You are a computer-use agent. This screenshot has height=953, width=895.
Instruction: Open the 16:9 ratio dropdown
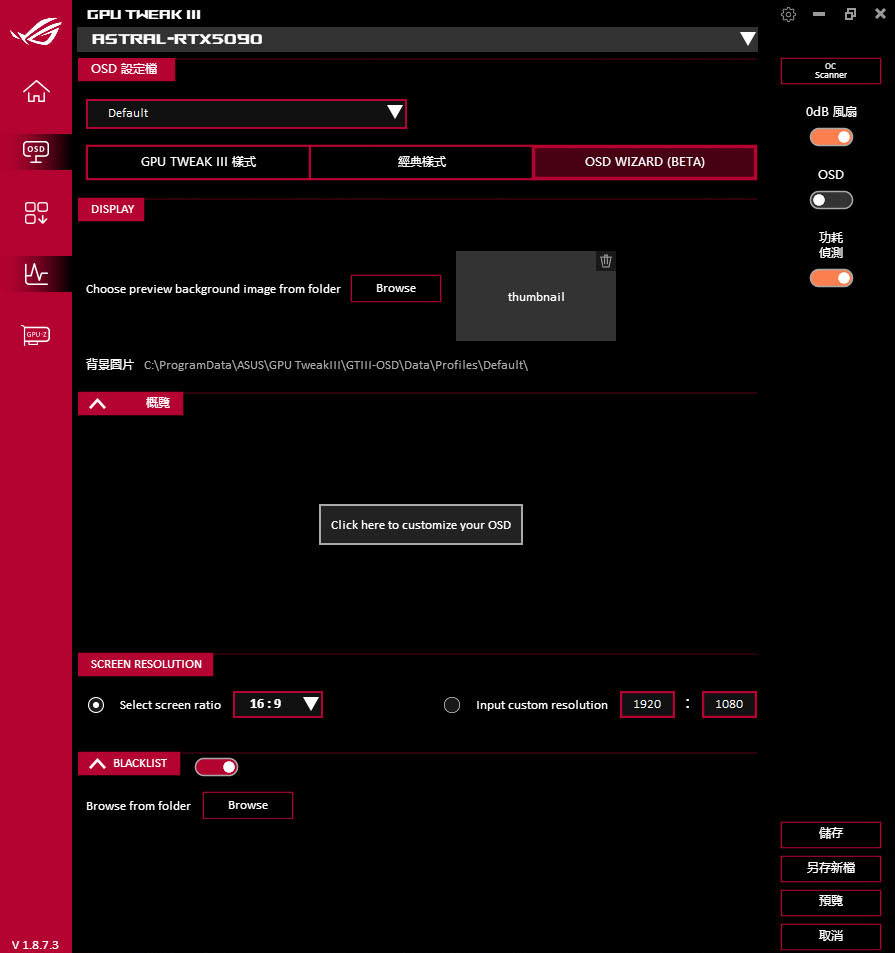(278, 704)
